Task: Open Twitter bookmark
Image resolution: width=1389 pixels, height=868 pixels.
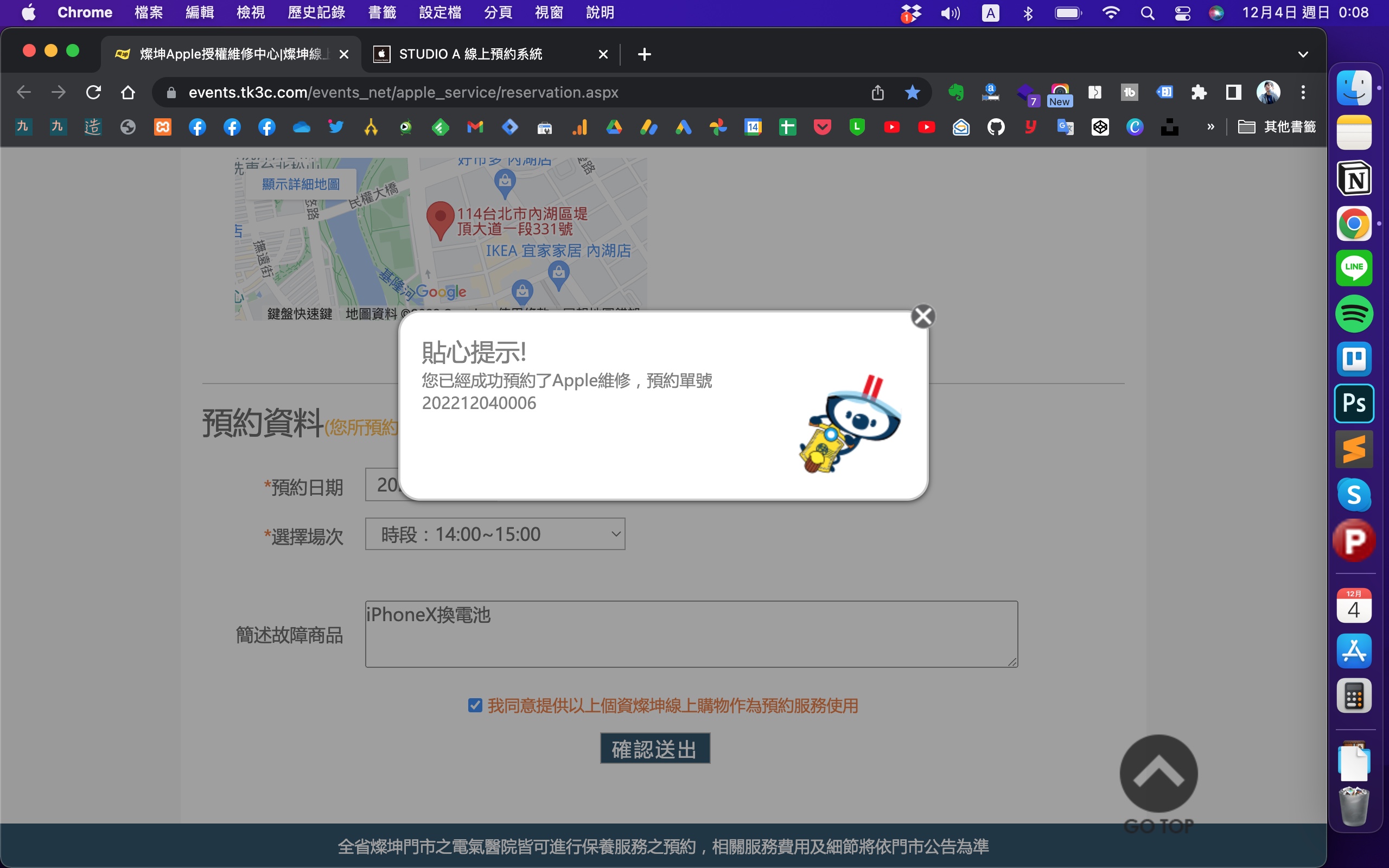Action: [x=336, y=127]
